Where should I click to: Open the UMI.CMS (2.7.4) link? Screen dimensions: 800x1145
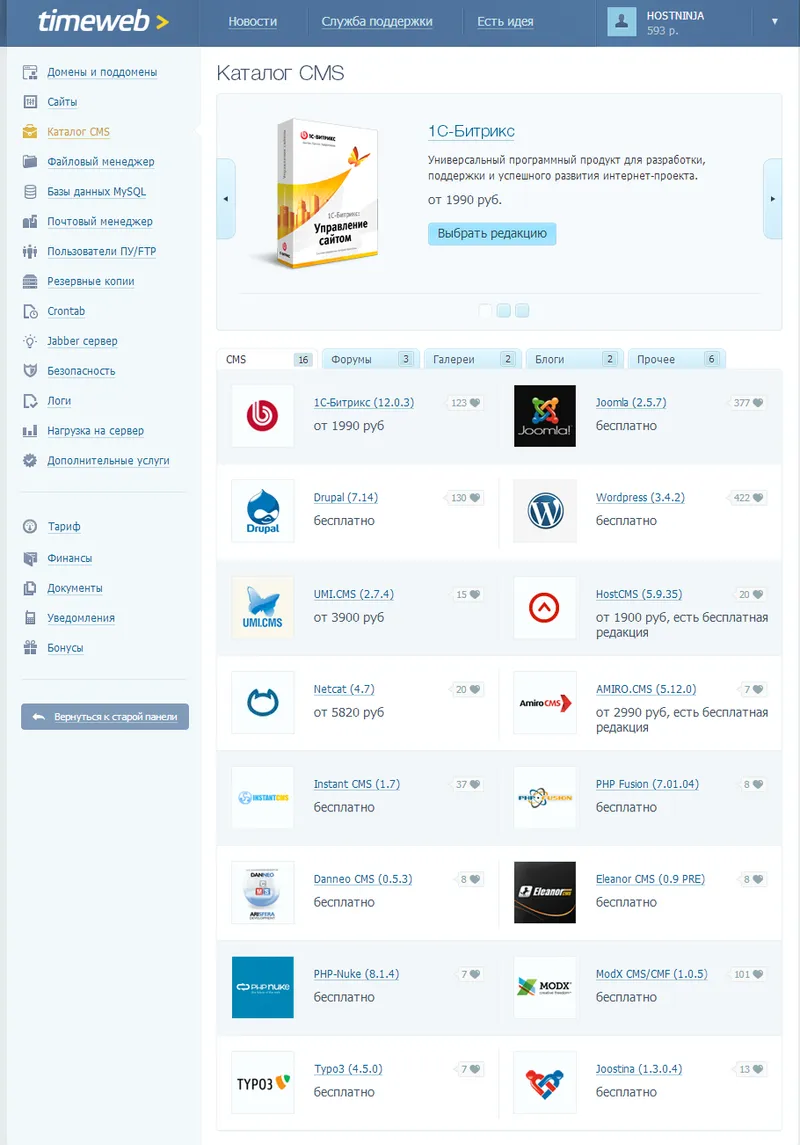pyautogui.click(x=354, y=594)
